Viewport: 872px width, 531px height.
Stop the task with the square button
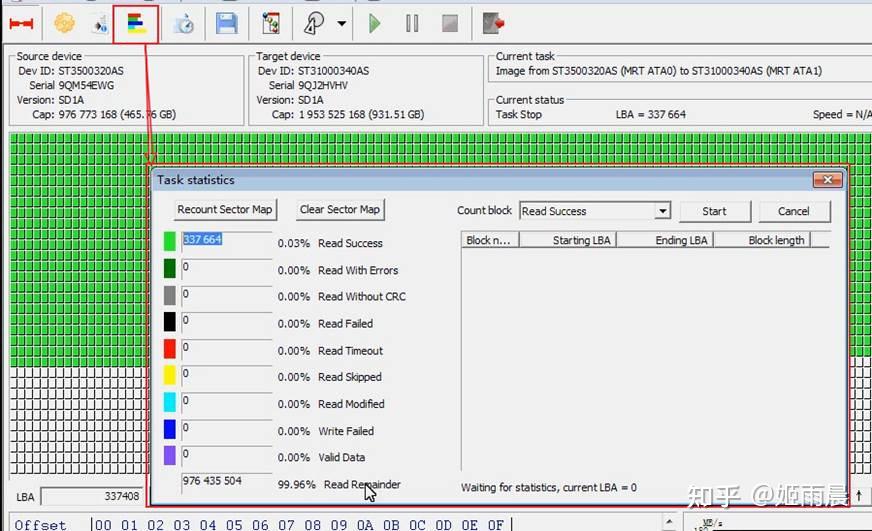point(450,24)
